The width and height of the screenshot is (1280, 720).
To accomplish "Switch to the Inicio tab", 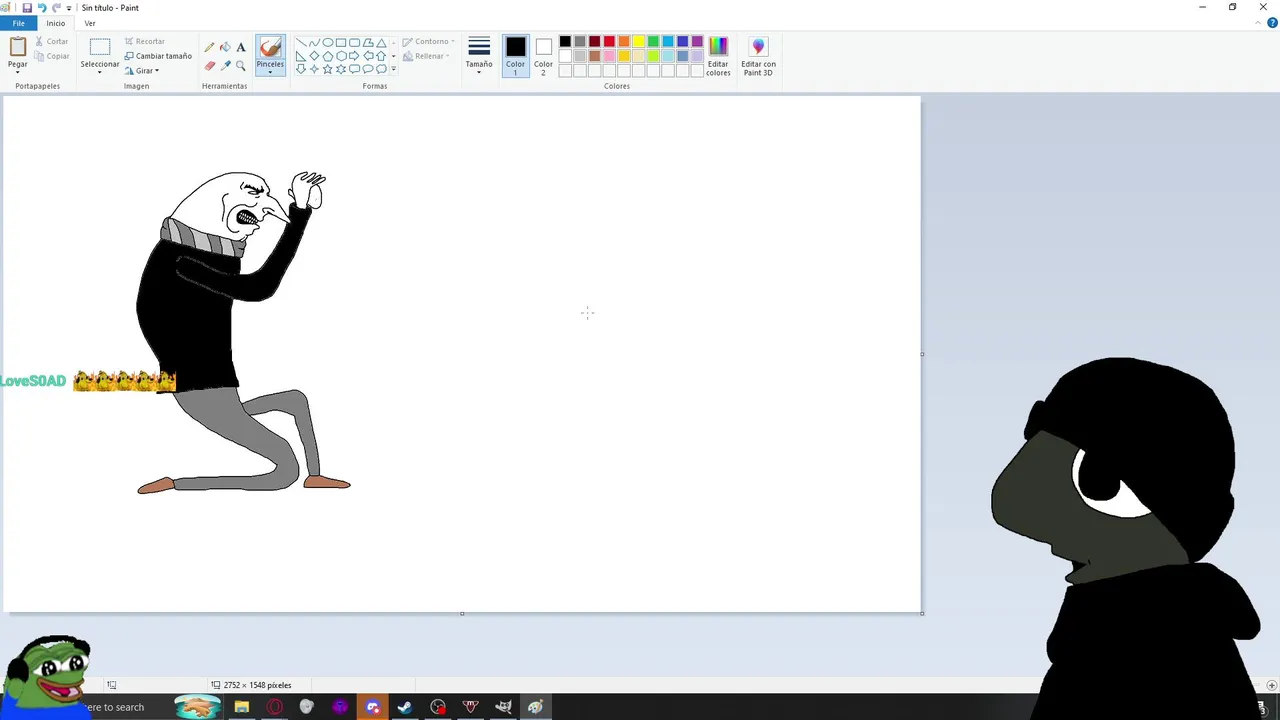I will (x=56, y=23).
